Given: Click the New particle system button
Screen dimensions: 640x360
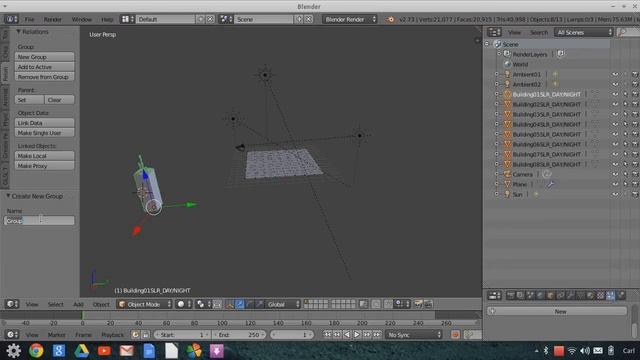Looking at the screenshot, I should 557,311.
